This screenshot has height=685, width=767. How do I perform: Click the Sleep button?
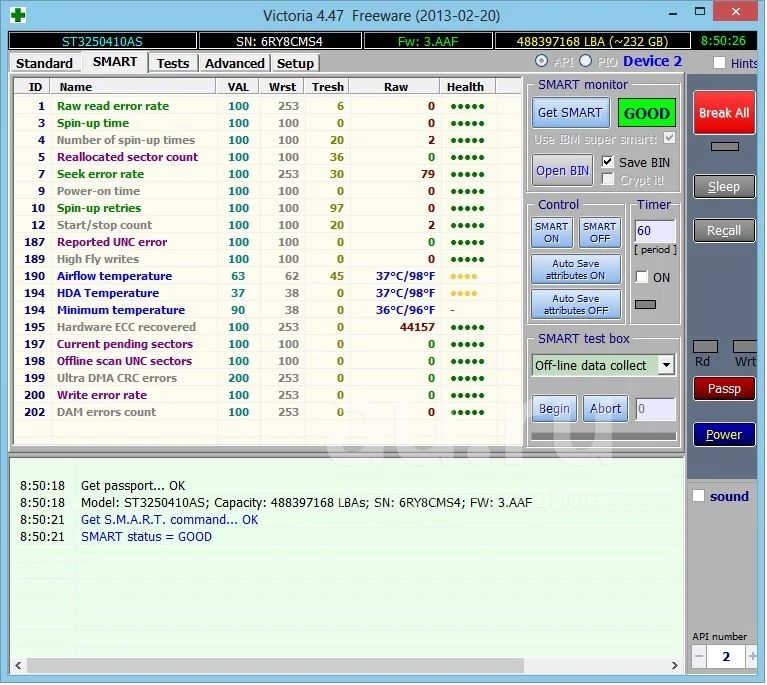coord(723,186)
